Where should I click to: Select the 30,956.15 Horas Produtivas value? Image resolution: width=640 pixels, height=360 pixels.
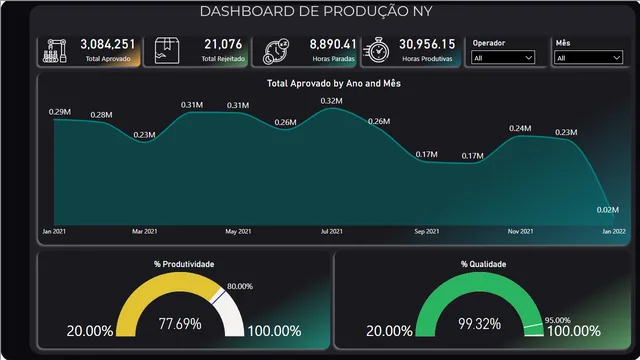(x=427, y=44)
